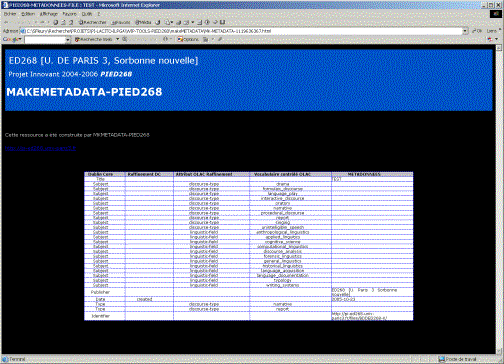Click the Stop loading toolbar icon
This screenshot has height=364, width=504.
[56, 22]
